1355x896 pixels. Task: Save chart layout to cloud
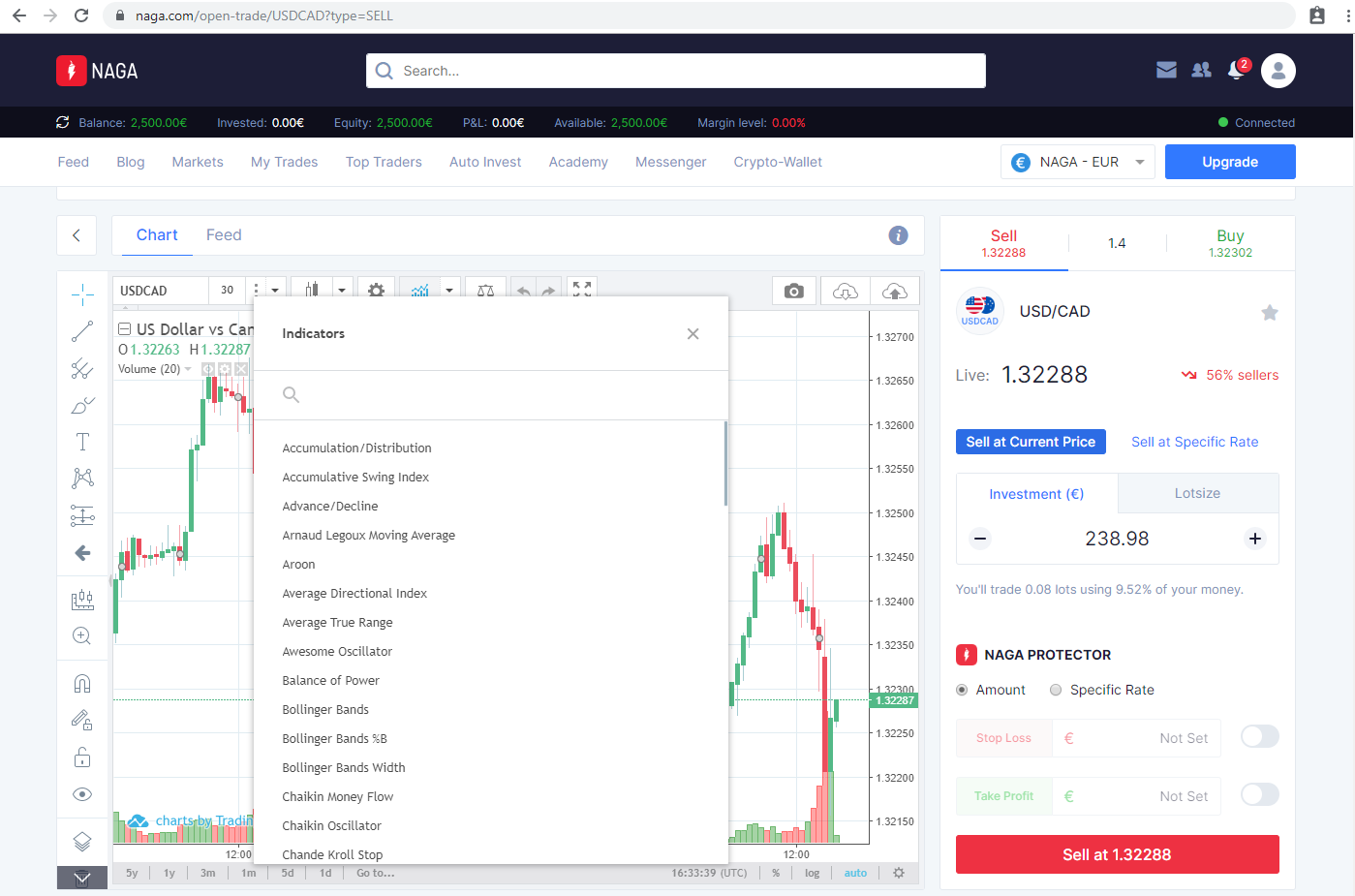(895, 292)
